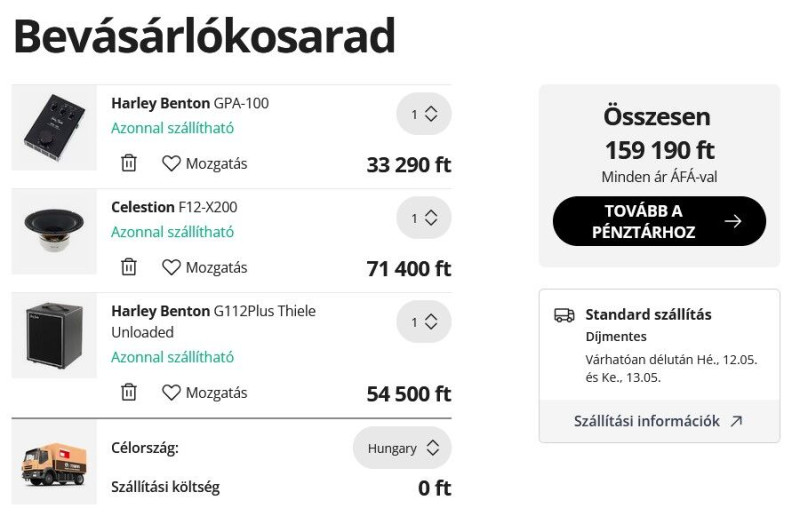Screen dimensions: 800x532
Task: Click the black G112Plus cabinet thumbnail
Action: (54, 336)
